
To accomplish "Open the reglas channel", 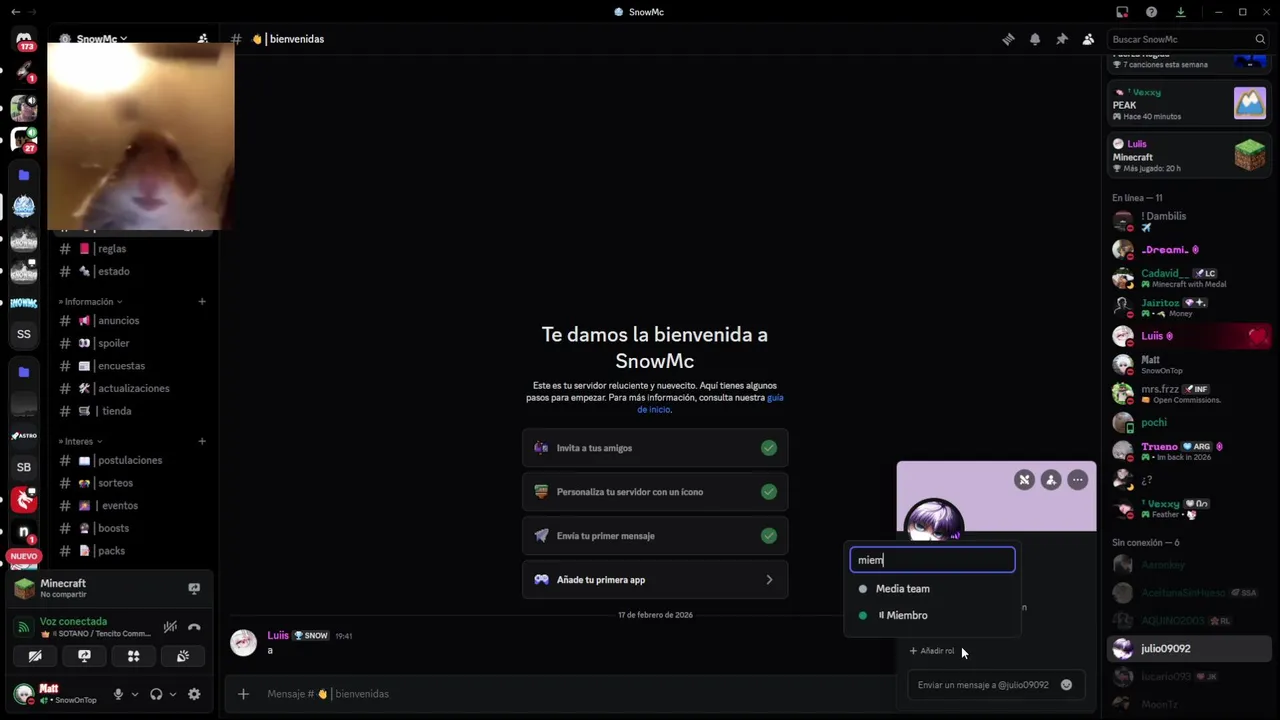I will tap(133, 249).
